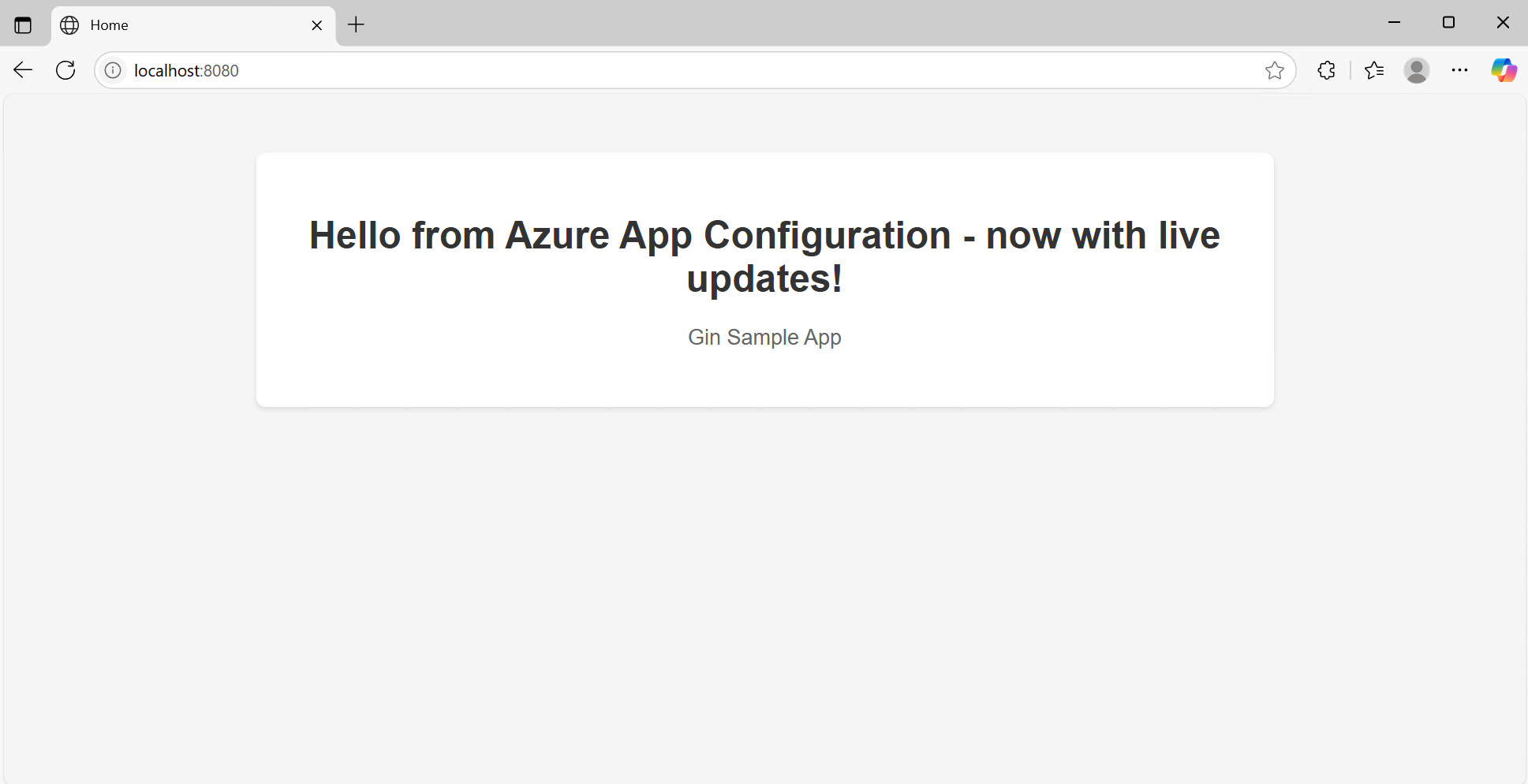
Task: Open the user profile avatar
Action: pyautogui.click(x=1417, y=70)
